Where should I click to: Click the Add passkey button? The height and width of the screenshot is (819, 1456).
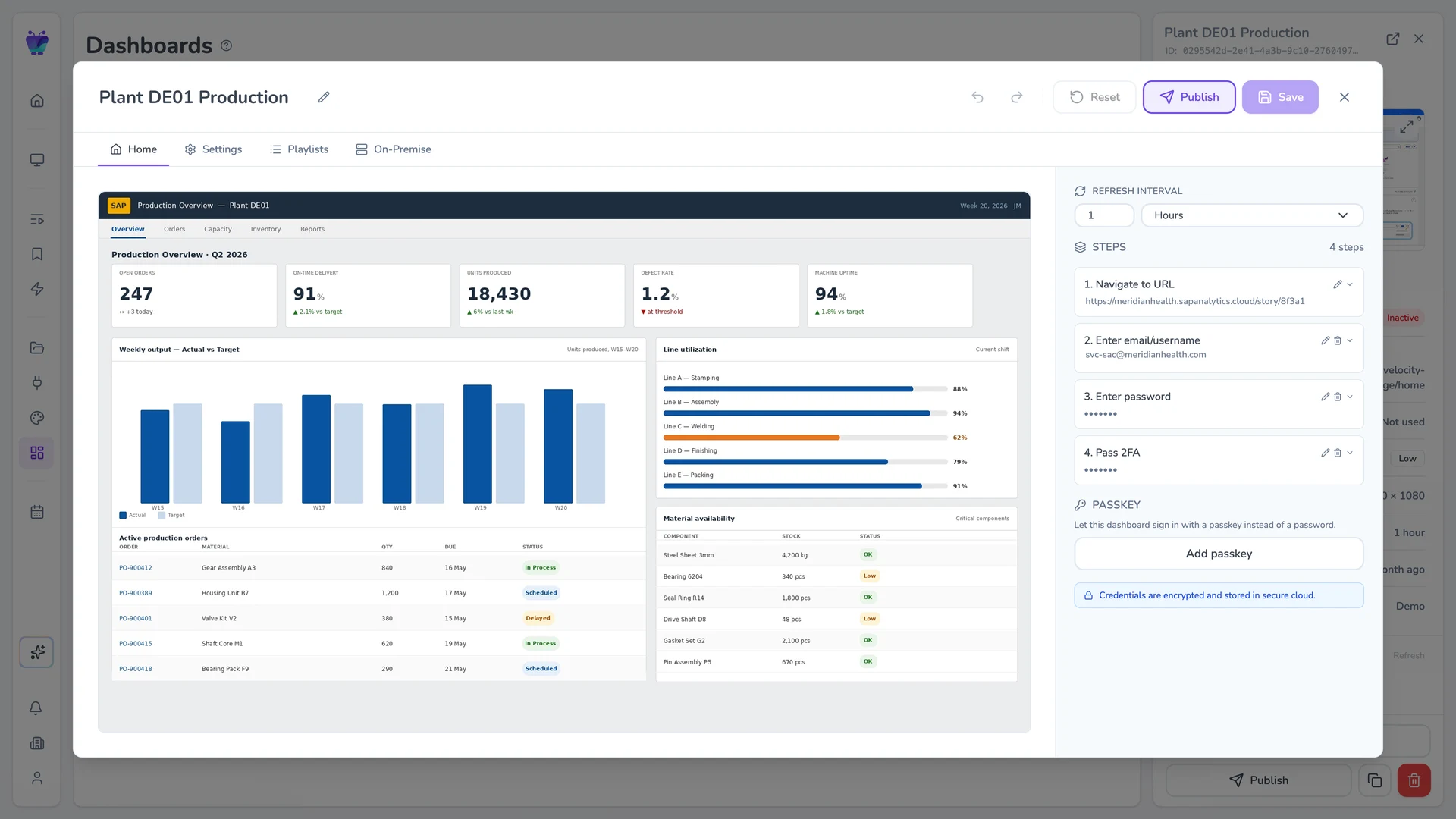coord(1219,554)
